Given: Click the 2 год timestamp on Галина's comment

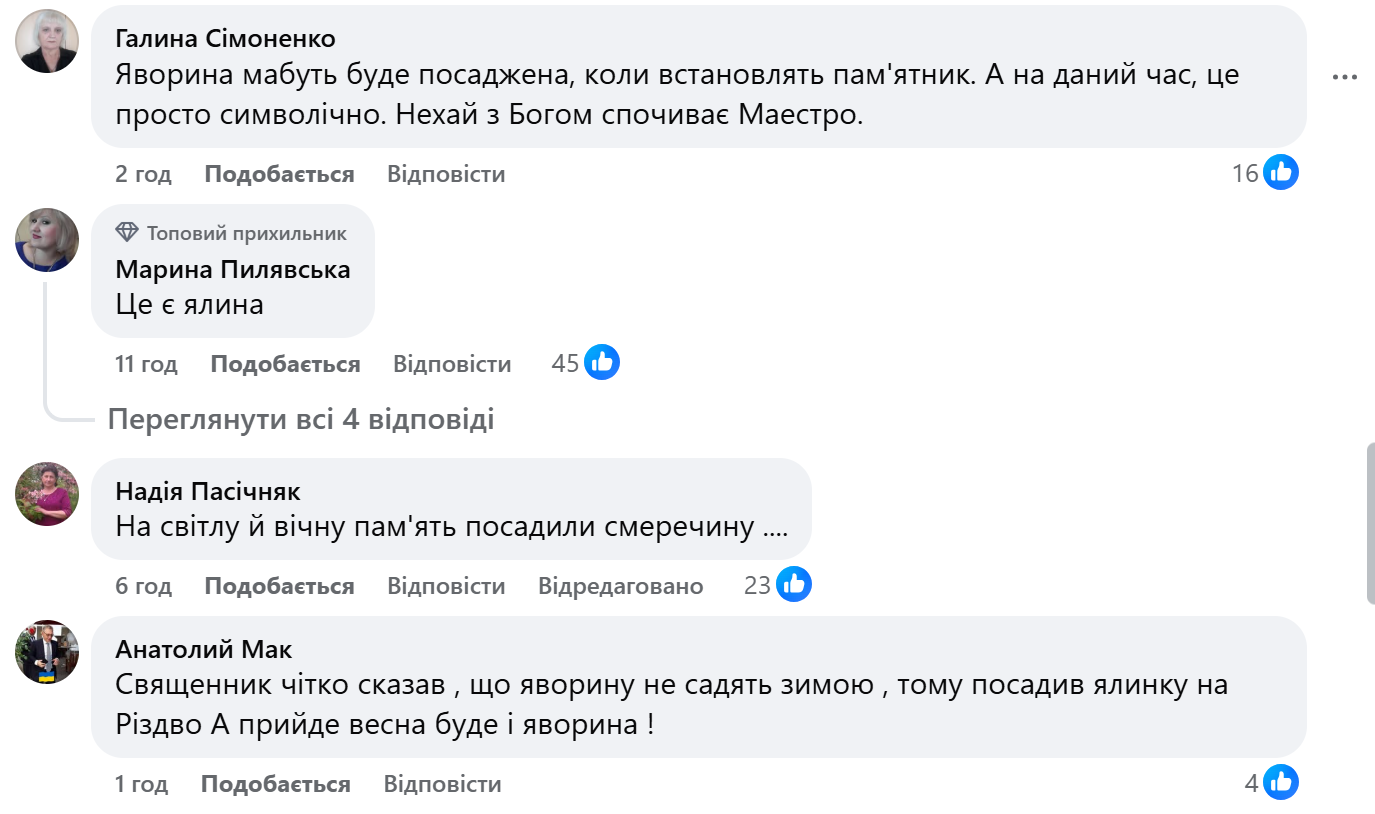Looking at the screenshot, I should (x=141, y=172).
